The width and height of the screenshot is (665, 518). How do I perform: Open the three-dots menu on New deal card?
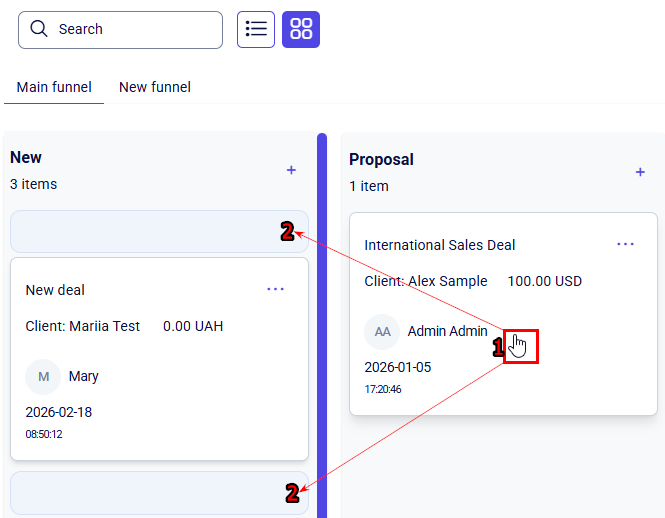(x=276, y=289)
